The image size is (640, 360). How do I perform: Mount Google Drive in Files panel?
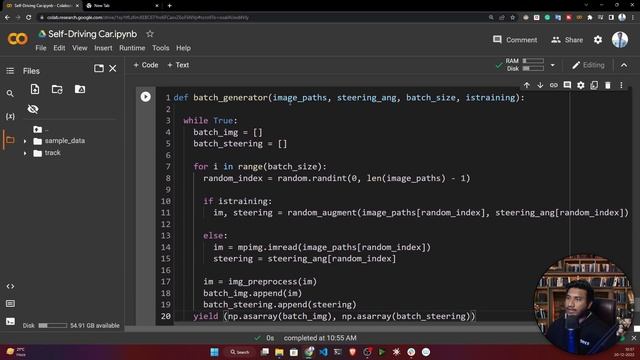80,89
